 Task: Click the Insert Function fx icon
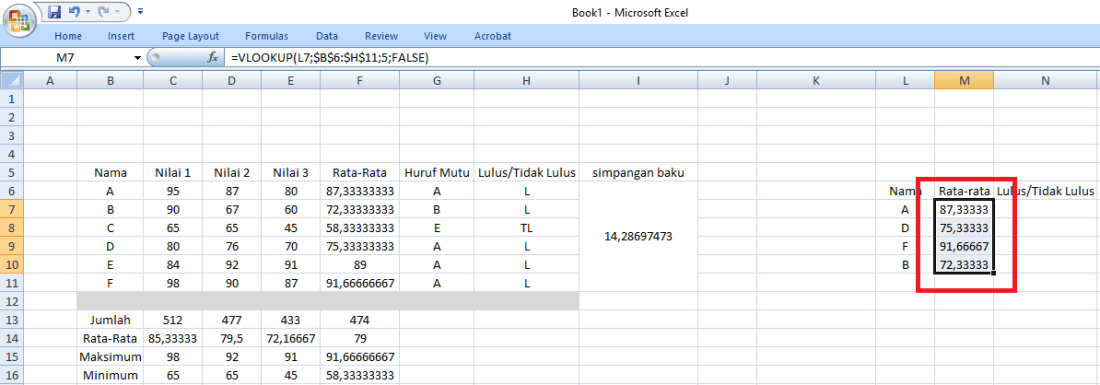(x=213, y=58)
